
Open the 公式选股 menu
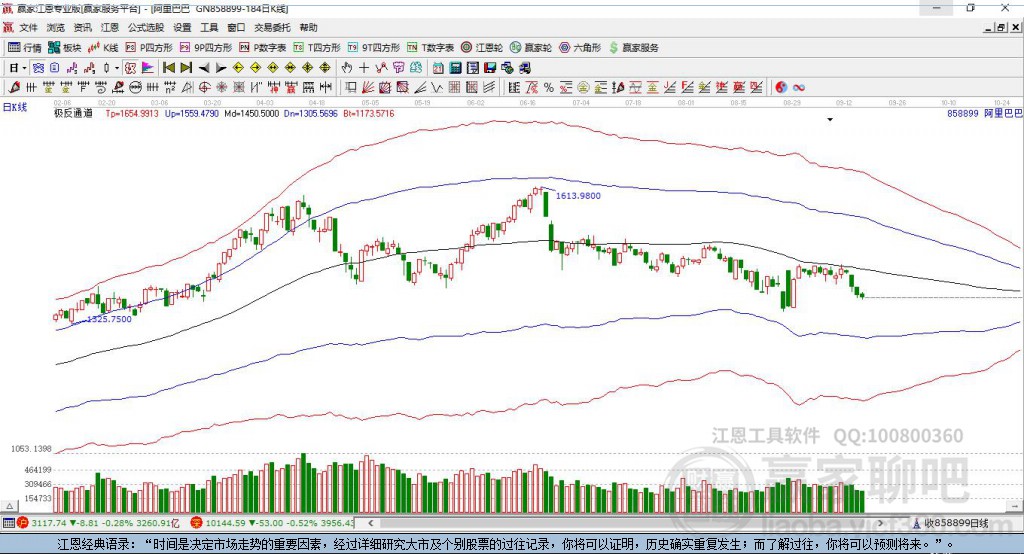pos(146,27)
